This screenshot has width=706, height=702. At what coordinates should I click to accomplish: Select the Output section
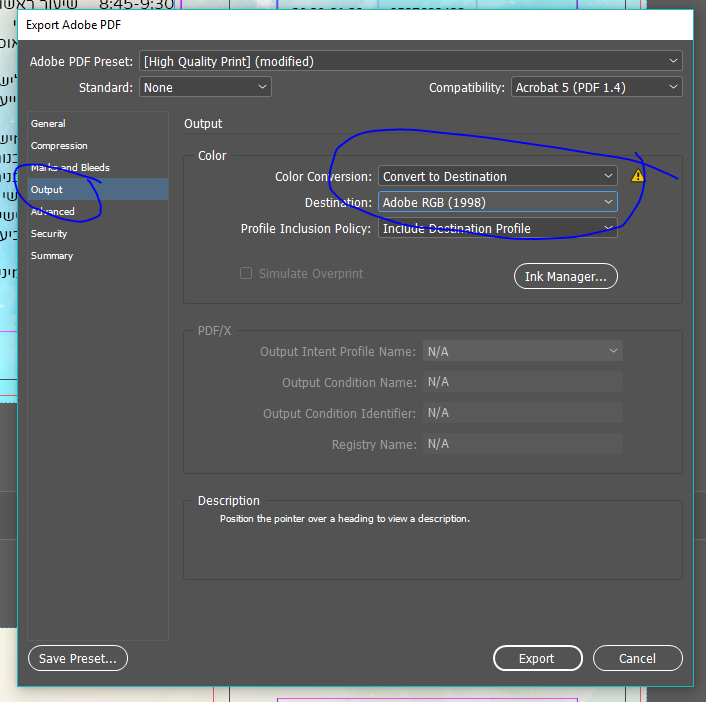click(x=98, y=189)
